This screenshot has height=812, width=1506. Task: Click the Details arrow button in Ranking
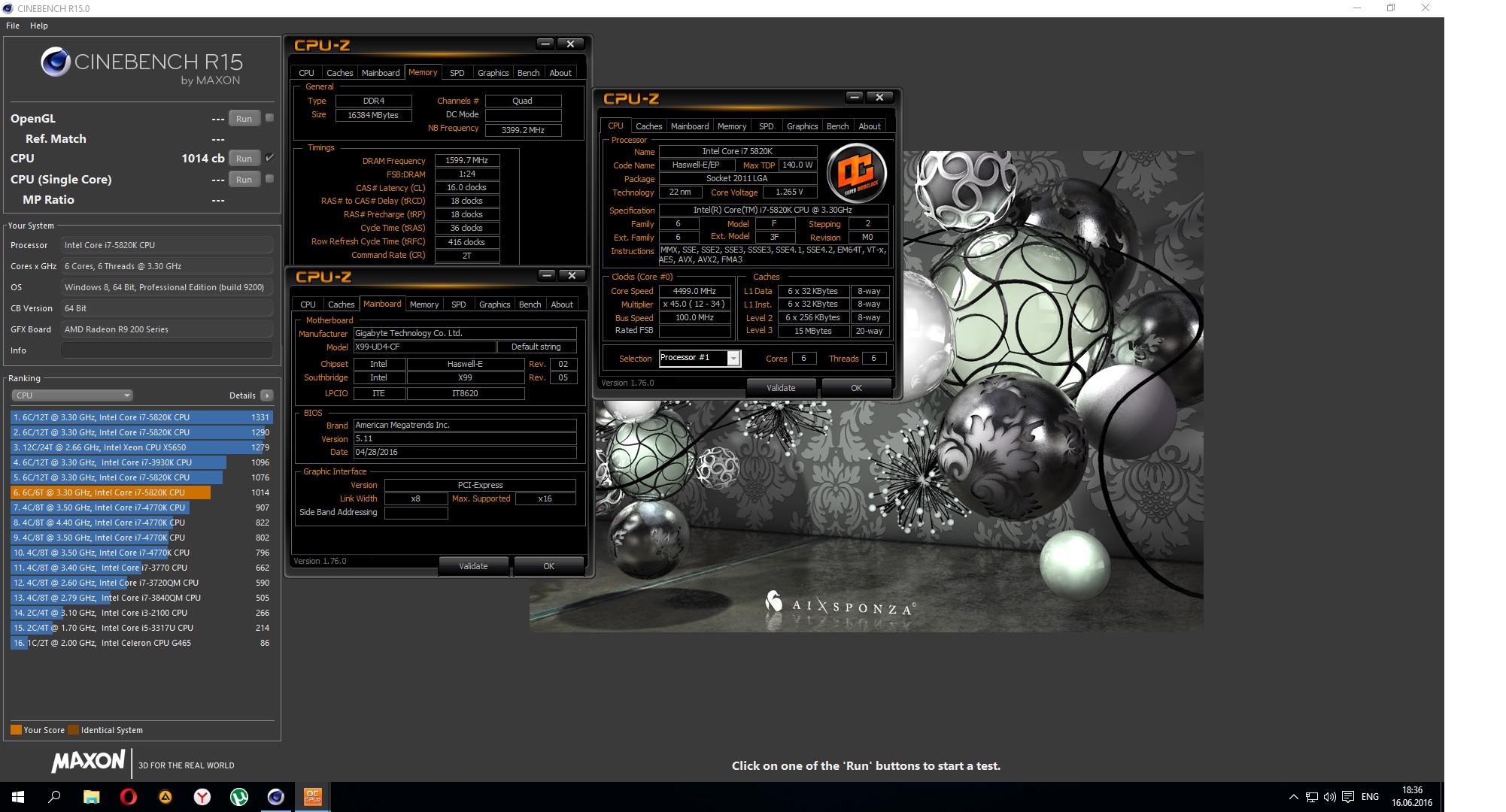point(267,395)
